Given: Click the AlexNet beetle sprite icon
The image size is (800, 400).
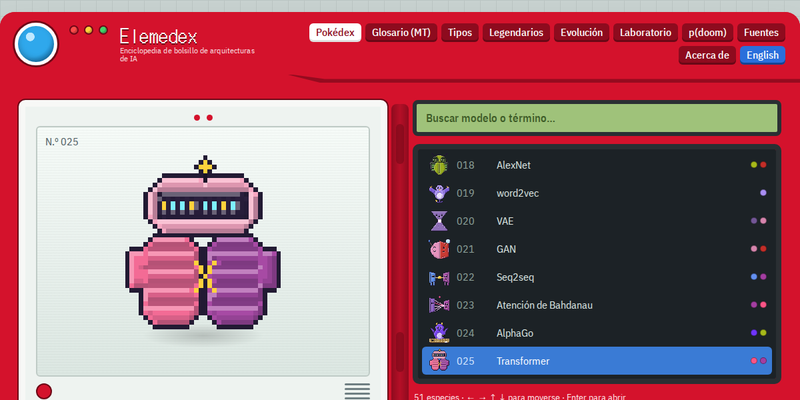Looking at the screenshot, I should [x=439, y=165].
